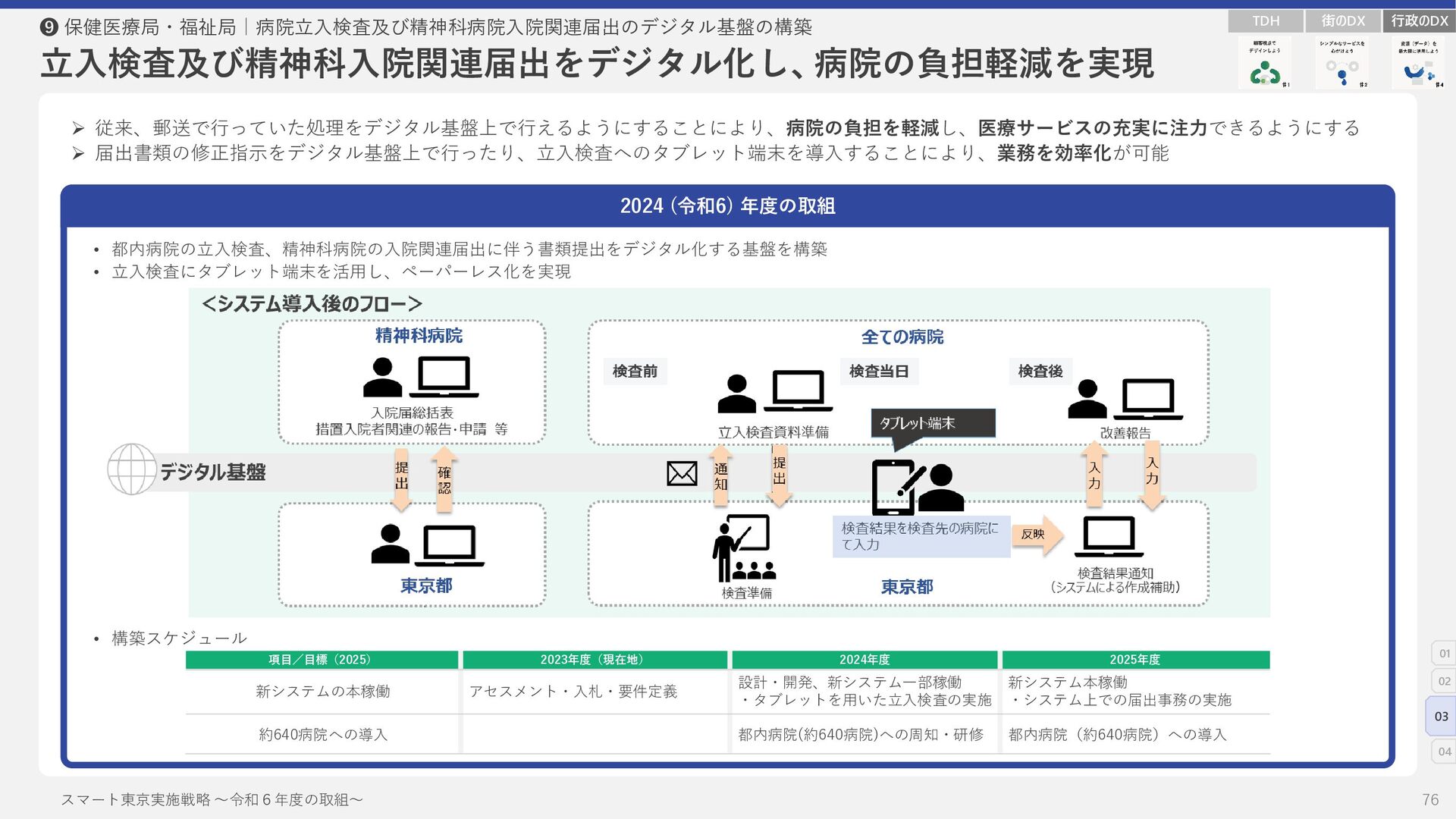The image size is (1456, 819).
Task: Open thumbnail under 行政のDX tab
Action: coord(1418,64)
